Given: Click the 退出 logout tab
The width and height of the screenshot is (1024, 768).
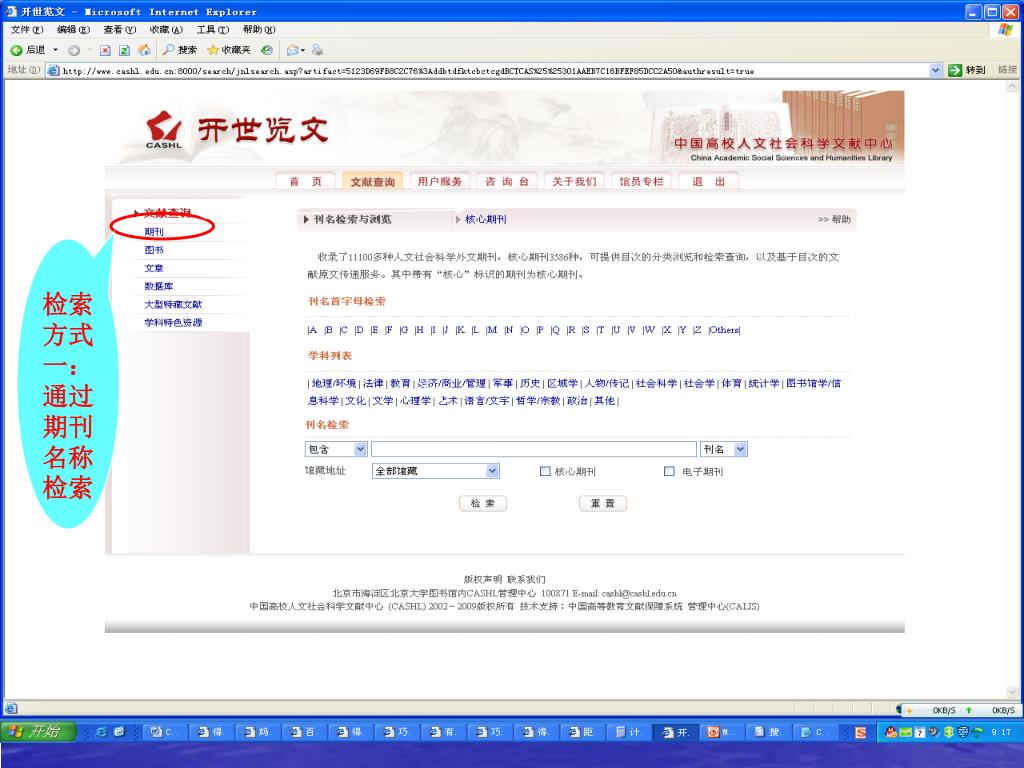Looking at the screenshot, I should [709, 182].
